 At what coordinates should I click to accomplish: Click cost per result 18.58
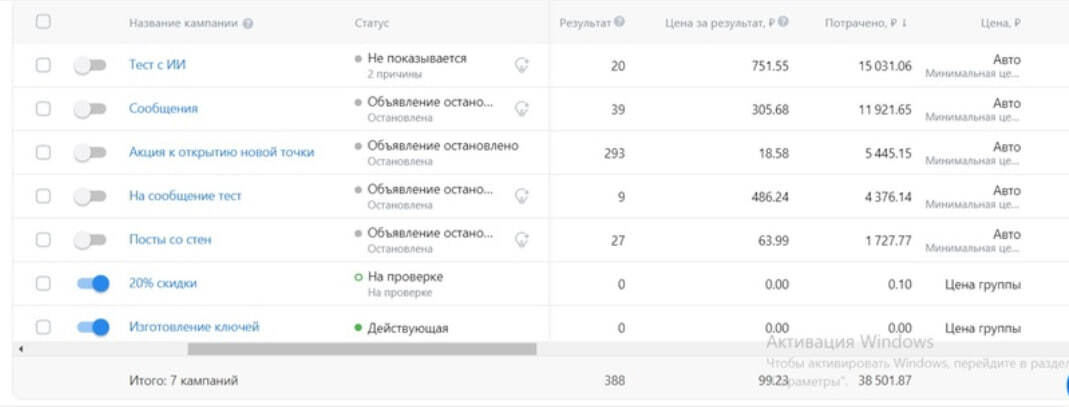(774, 153)
